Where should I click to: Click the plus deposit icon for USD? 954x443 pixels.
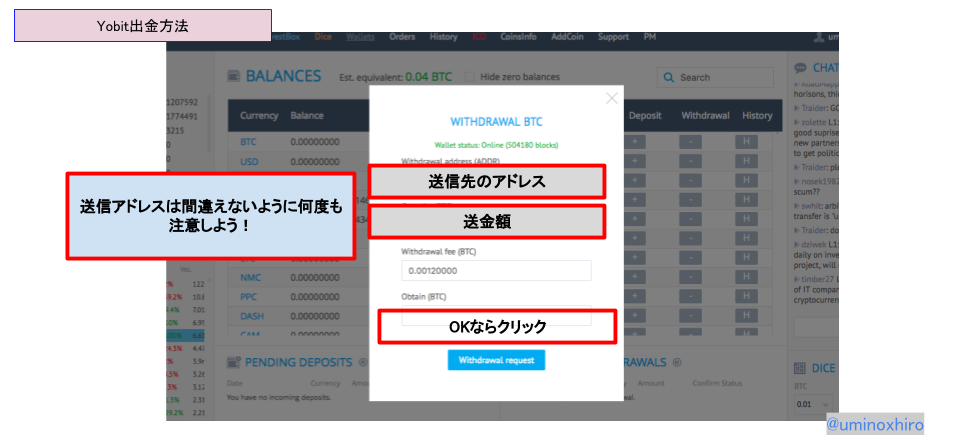pyautogui.click(x=634, y=161)
